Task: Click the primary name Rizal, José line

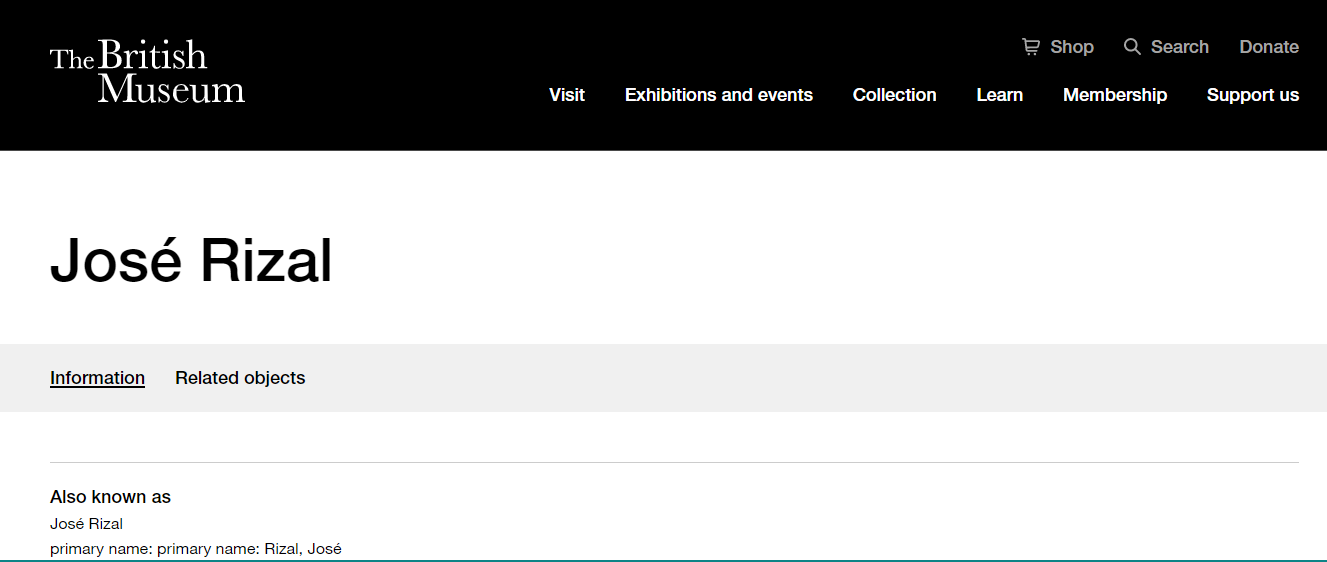Action: (x=196, y=549)
